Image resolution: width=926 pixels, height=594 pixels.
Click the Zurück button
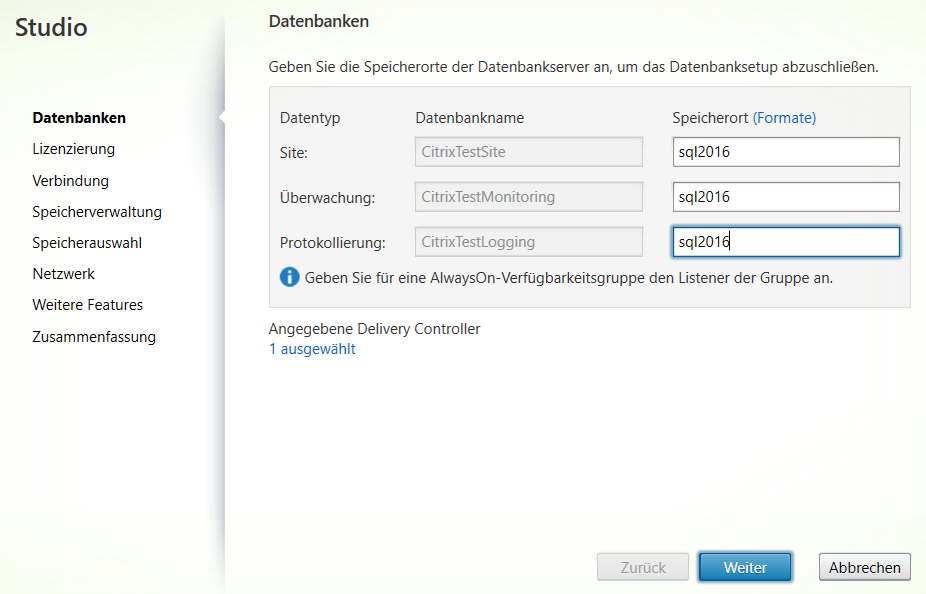(642, 567)
